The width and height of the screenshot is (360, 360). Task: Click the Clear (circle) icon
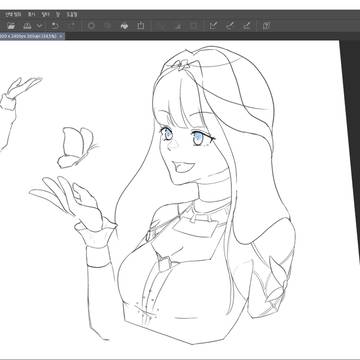point(91,26)
